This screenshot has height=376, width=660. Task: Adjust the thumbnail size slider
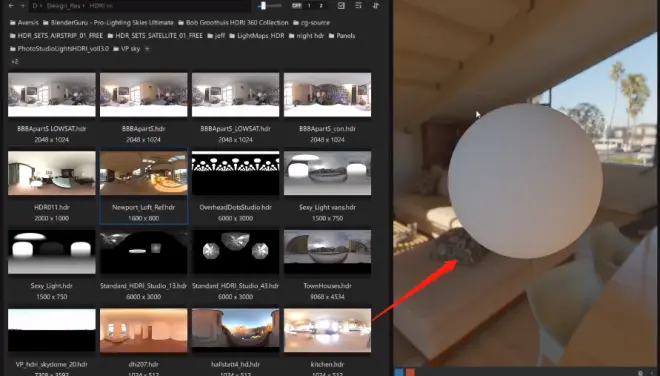click(269, 5)
